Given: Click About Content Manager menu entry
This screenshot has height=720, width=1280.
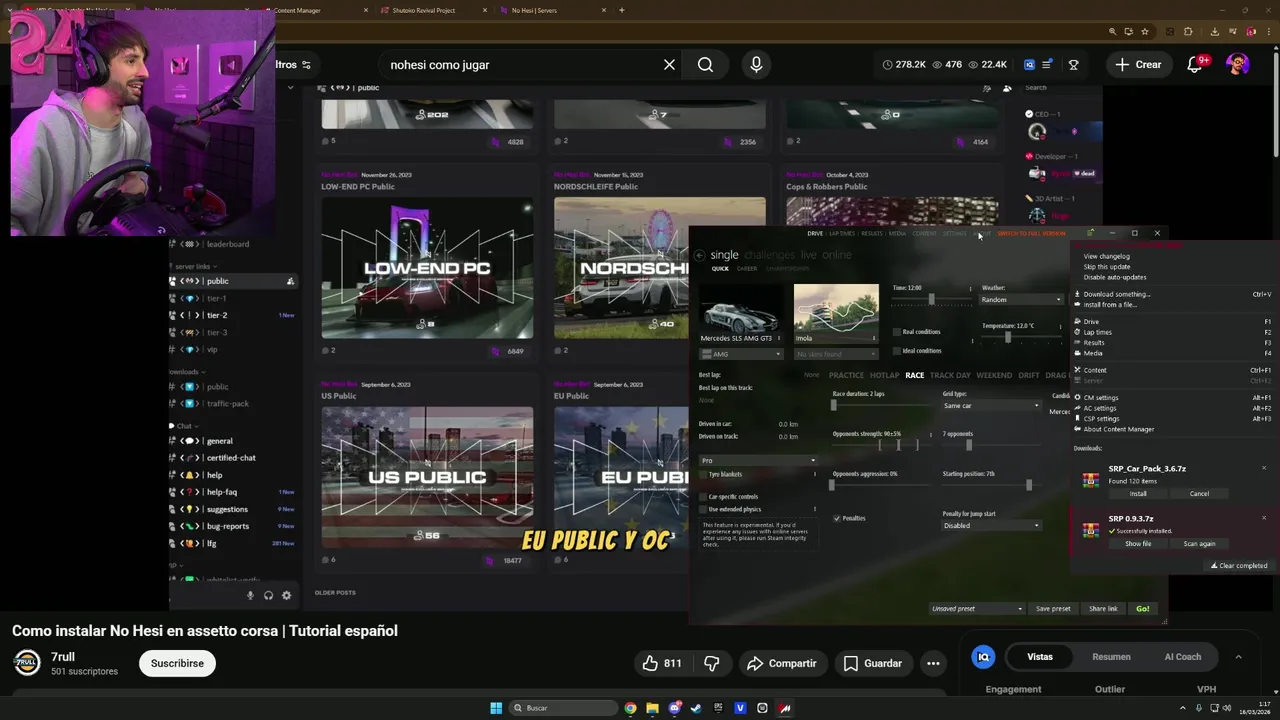Looking at the screenshot, I should [x=1172, y=429].
